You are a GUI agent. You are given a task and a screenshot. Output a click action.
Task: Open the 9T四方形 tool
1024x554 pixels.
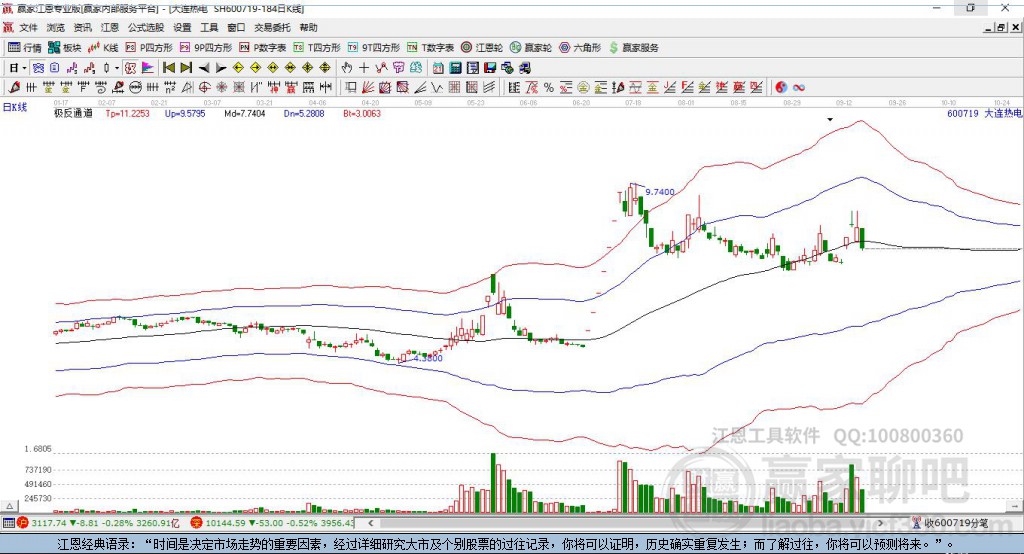[x=374, y=48]
